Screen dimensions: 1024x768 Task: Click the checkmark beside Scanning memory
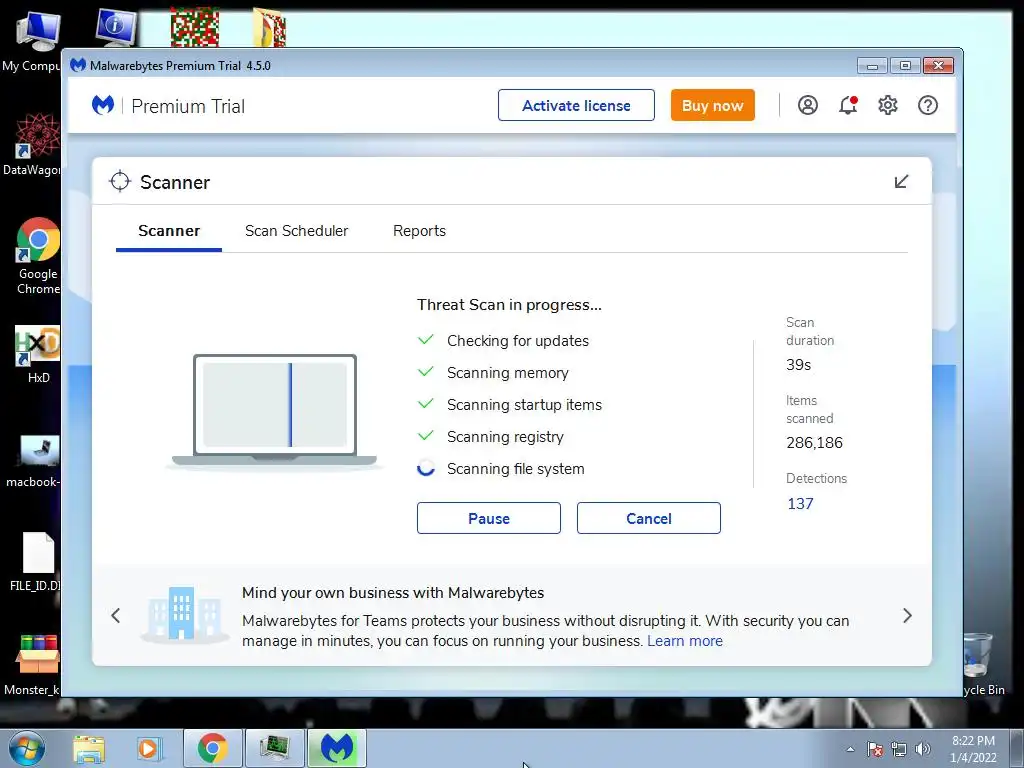426,372
